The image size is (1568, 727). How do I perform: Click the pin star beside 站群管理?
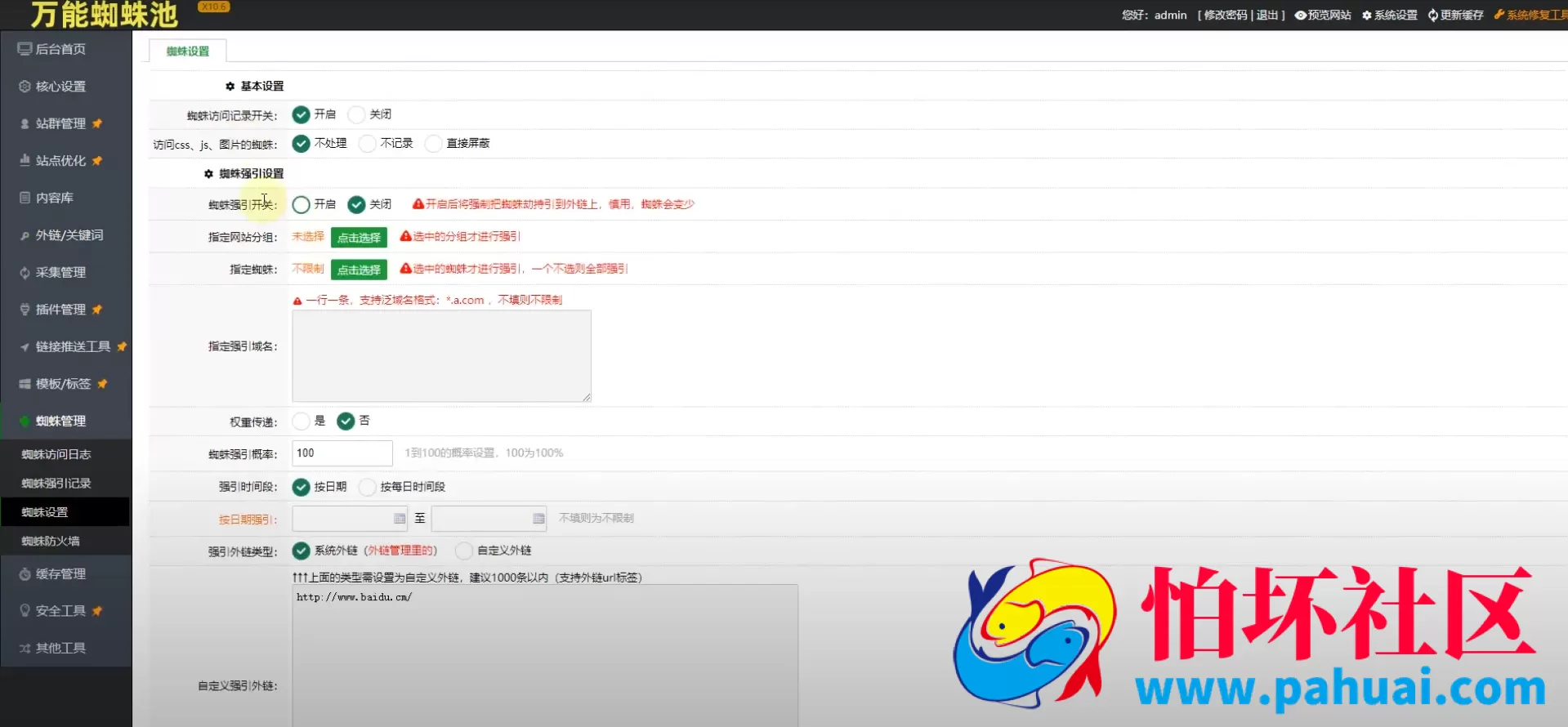tap(97, 123)
